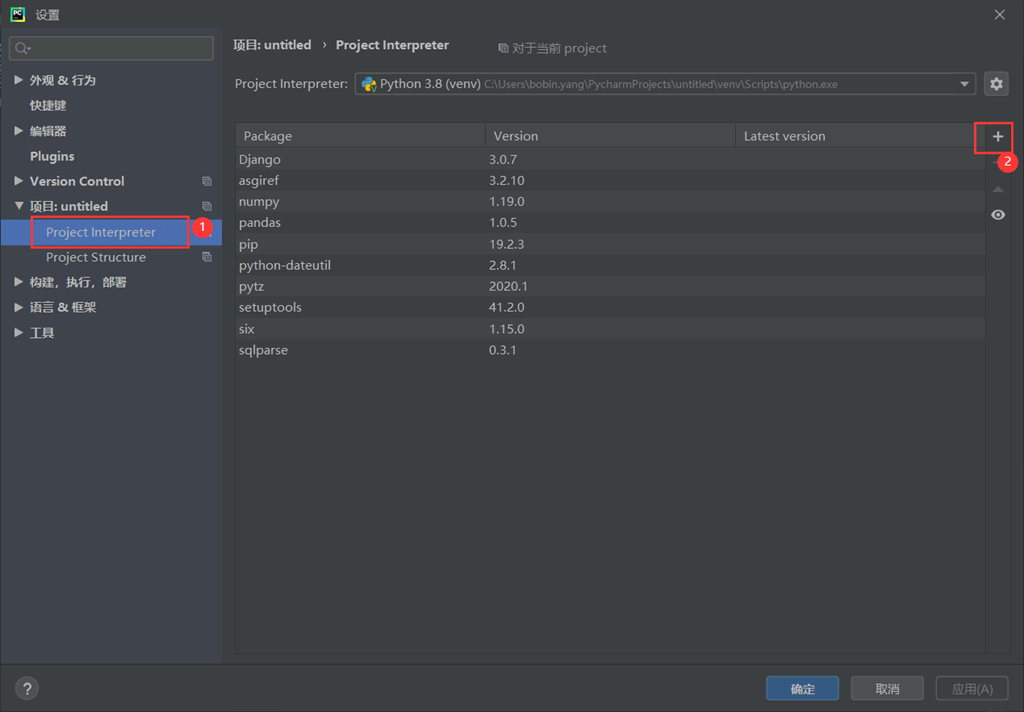
Task: Open the Project Interpreter dropdown arrow
Action: 964,84
